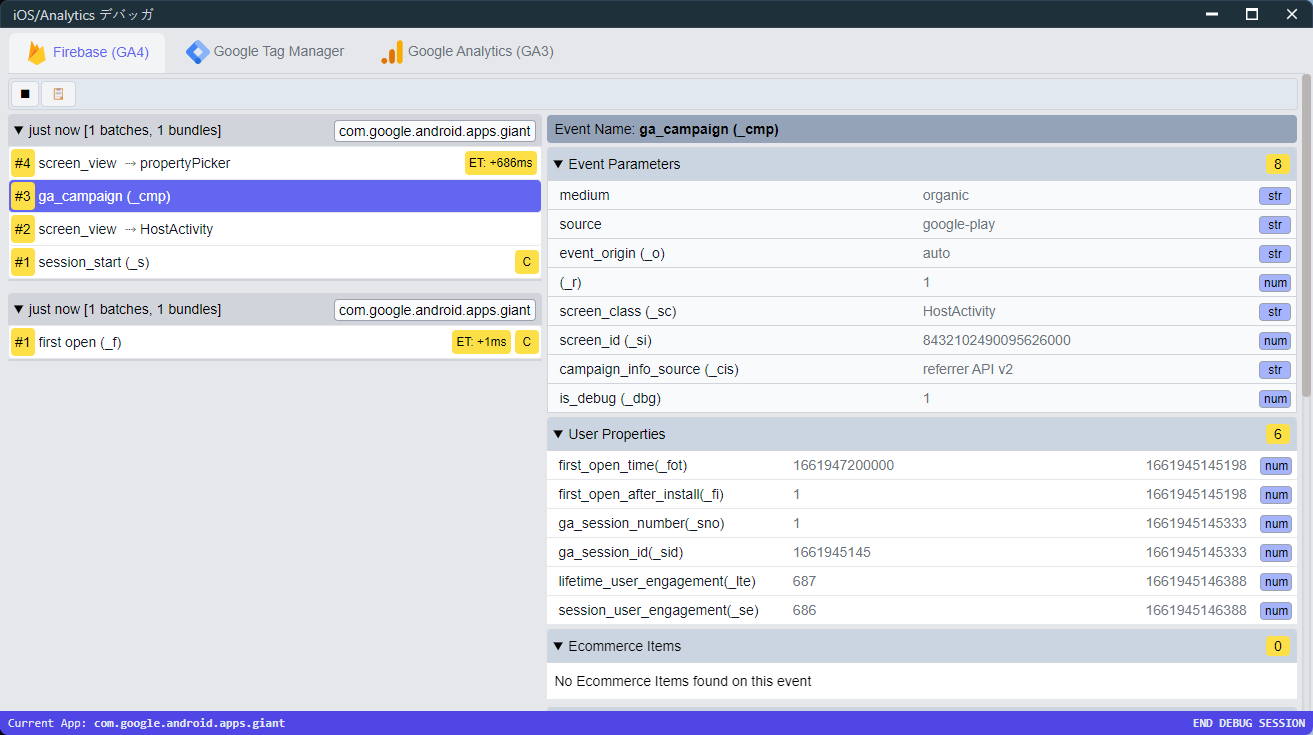The image size is (1313, 735).
Task: Open the Google Analytics (GA3) tab
Action: point(467,52)
